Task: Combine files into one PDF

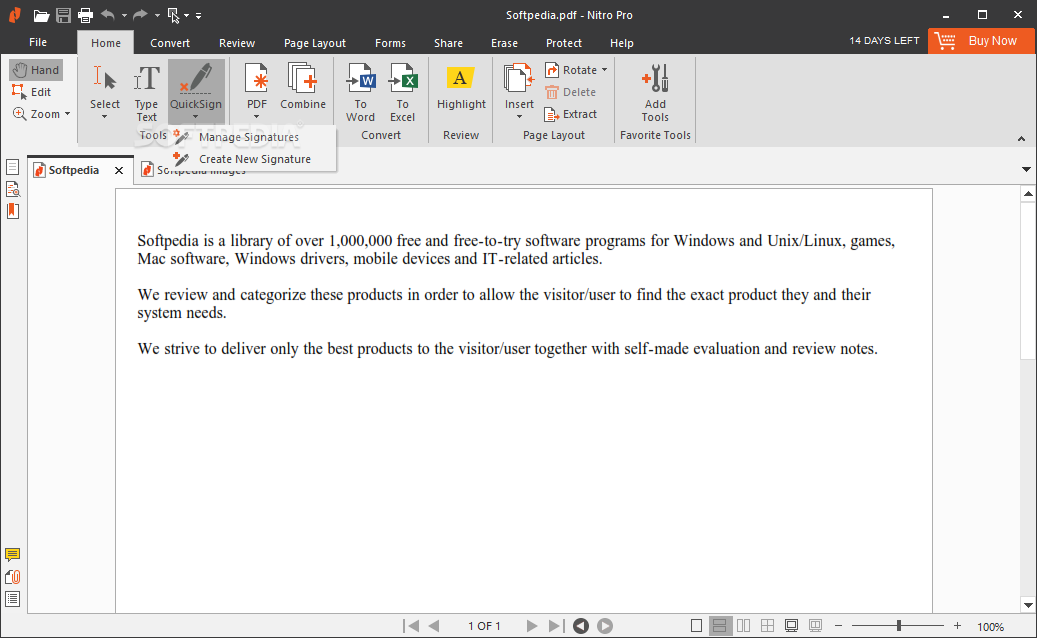Action: tap(303, 86)
